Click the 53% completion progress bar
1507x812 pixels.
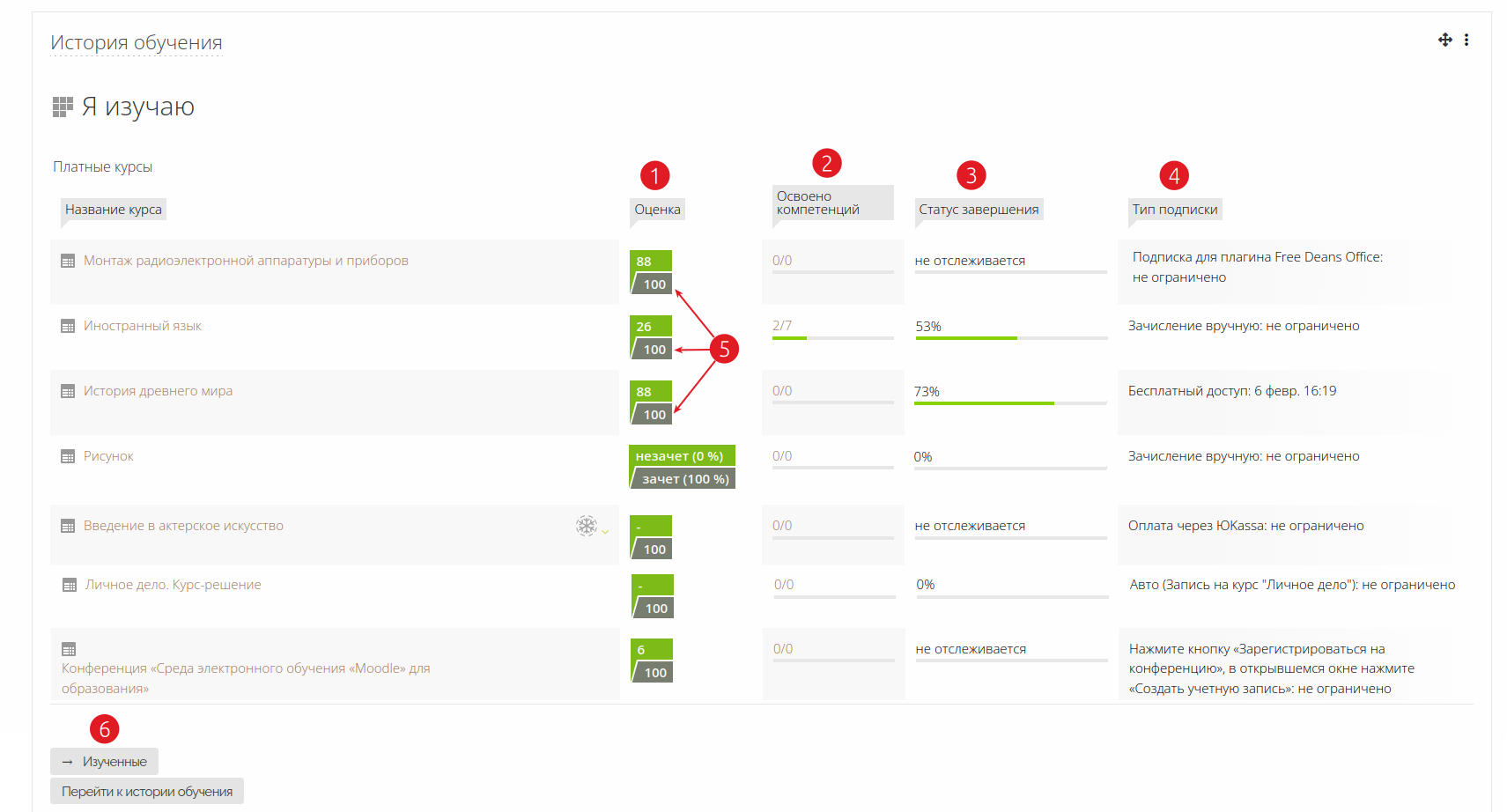pyautogui.click(x=1010, y=338)
